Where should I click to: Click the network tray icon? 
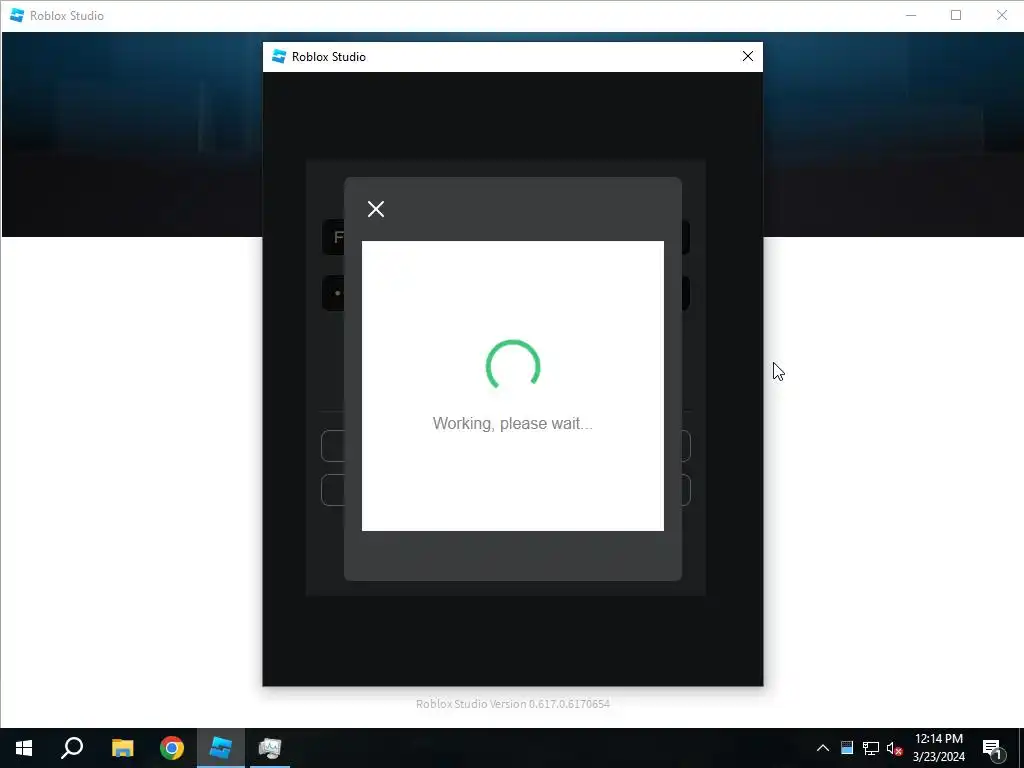871,748
